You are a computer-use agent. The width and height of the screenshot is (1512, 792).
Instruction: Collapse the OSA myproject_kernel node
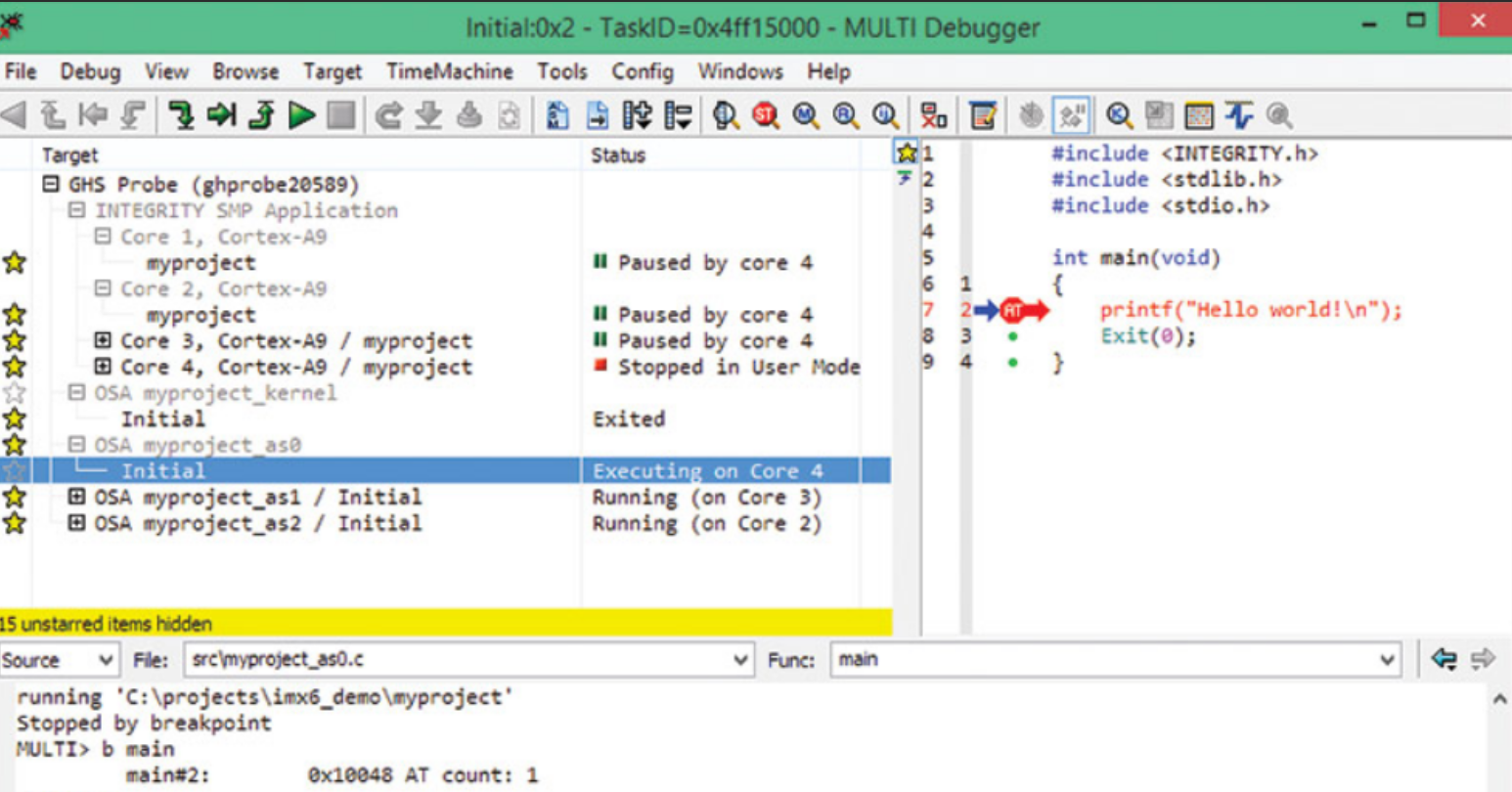[77, 393]
